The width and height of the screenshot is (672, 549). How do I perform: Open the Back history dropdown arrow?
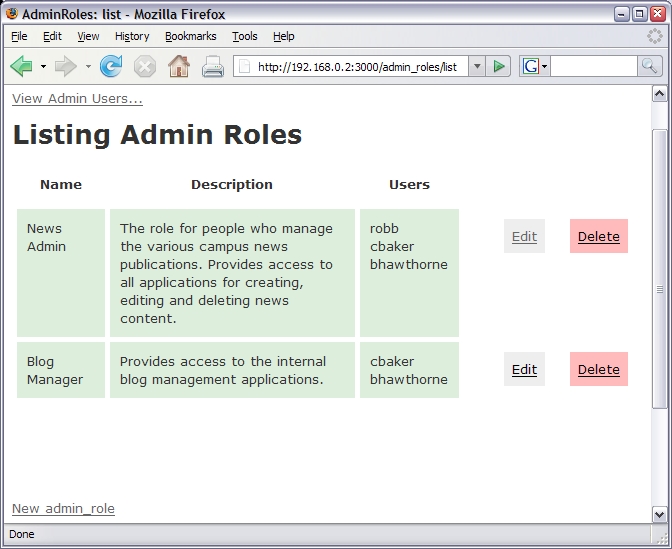(x=43, y=66)
